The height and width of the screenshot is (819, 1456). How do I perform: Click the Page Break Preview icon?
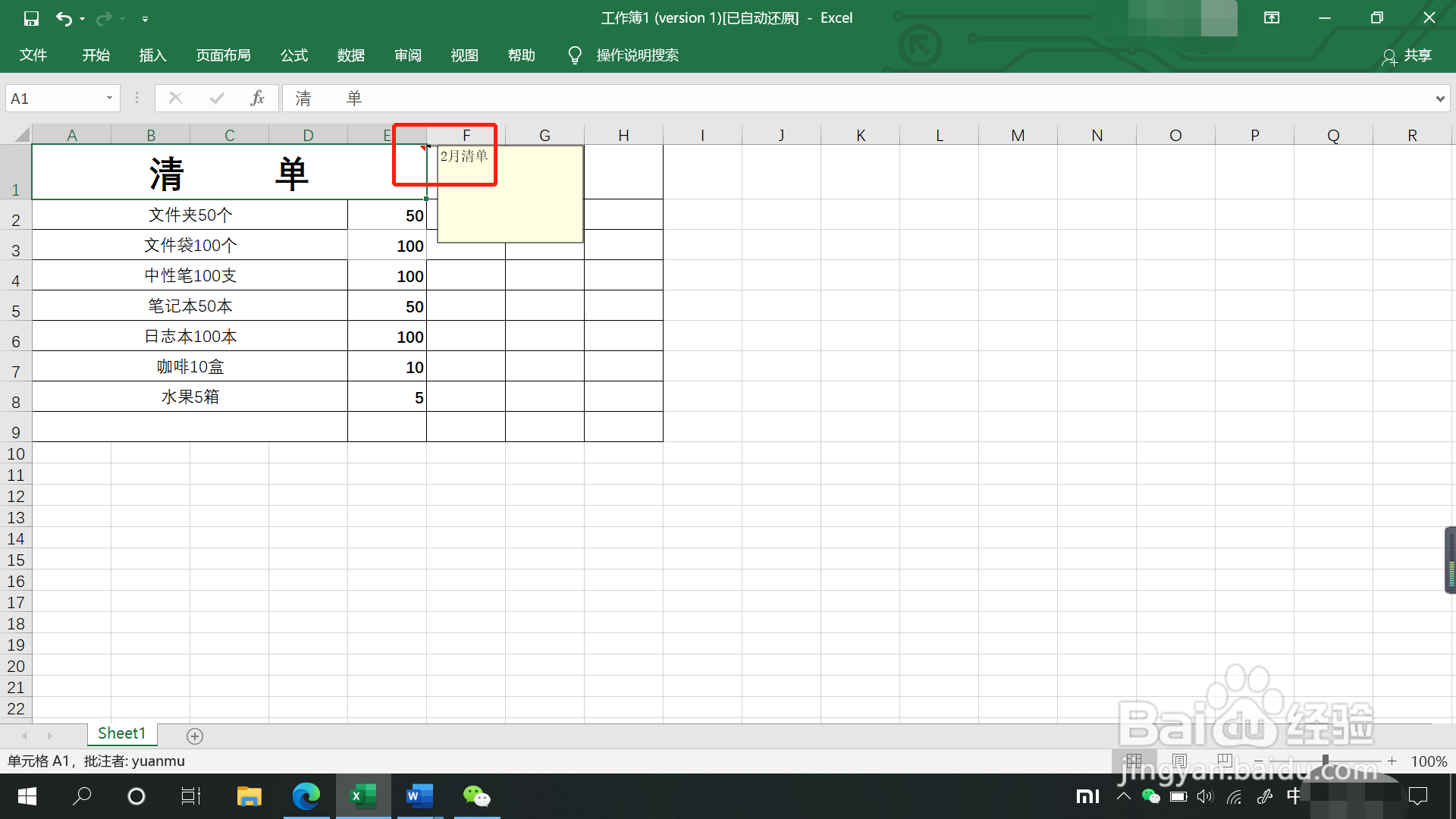(x=1224, y=760)
